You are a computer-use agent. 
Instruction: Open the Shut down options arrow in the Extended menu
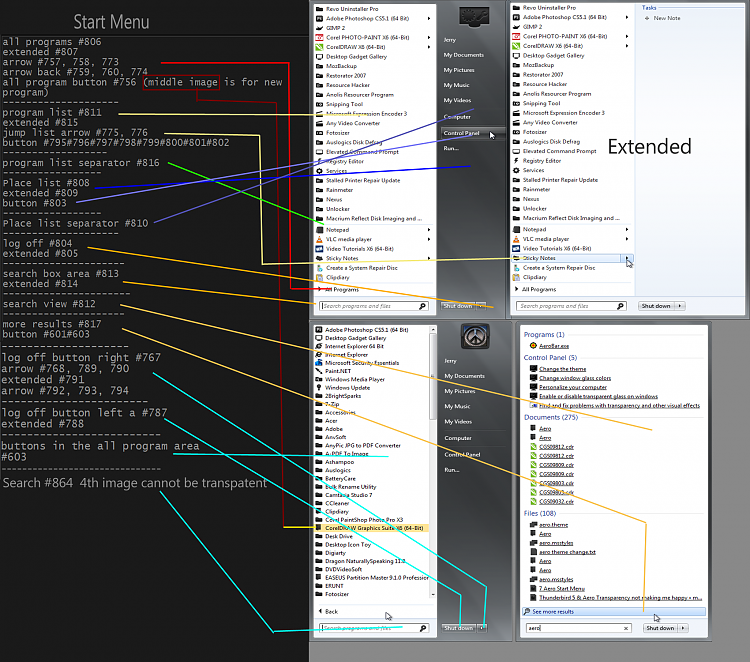(680, 306)
